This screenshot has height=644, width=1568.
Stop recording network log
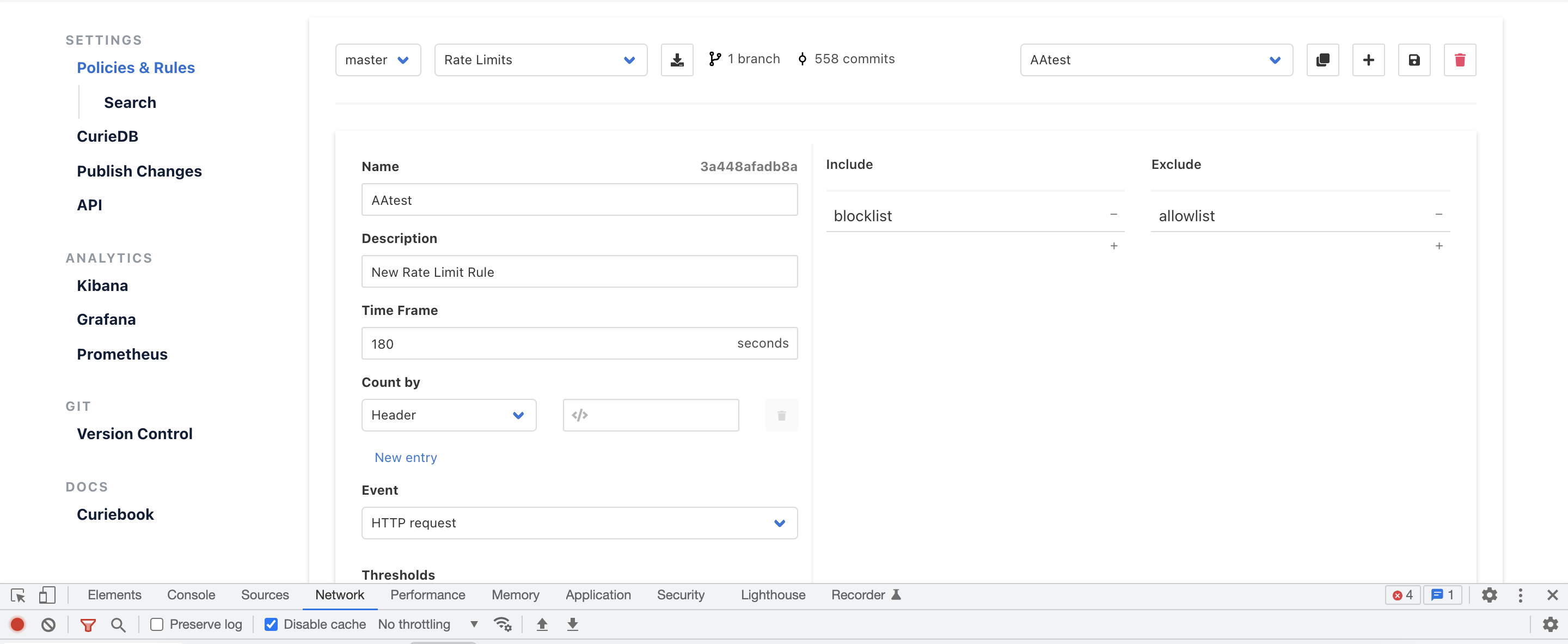(x=17, y=624)
